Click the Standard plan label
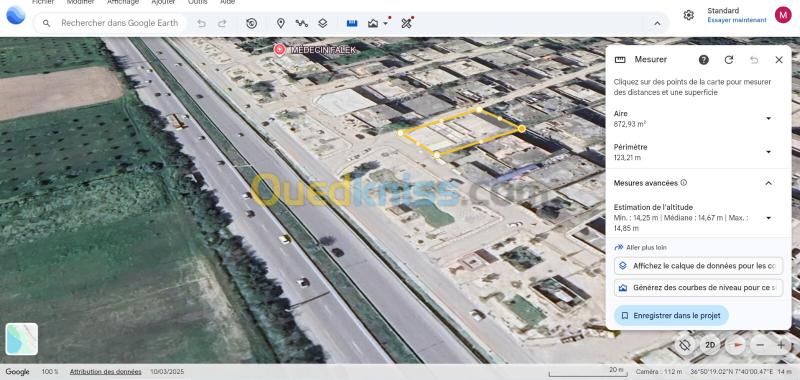 point(723,11)
